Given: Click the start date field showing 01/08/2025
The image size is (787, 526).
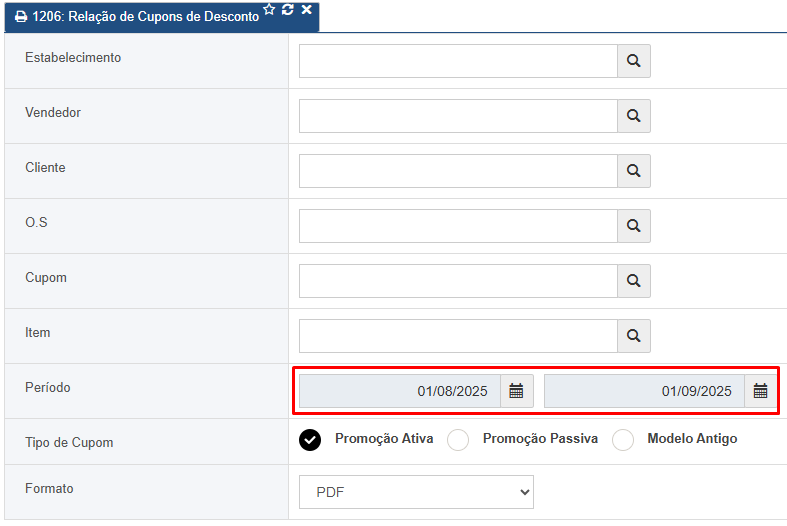Looking at the screenshot, I should [x=400, y=391].
